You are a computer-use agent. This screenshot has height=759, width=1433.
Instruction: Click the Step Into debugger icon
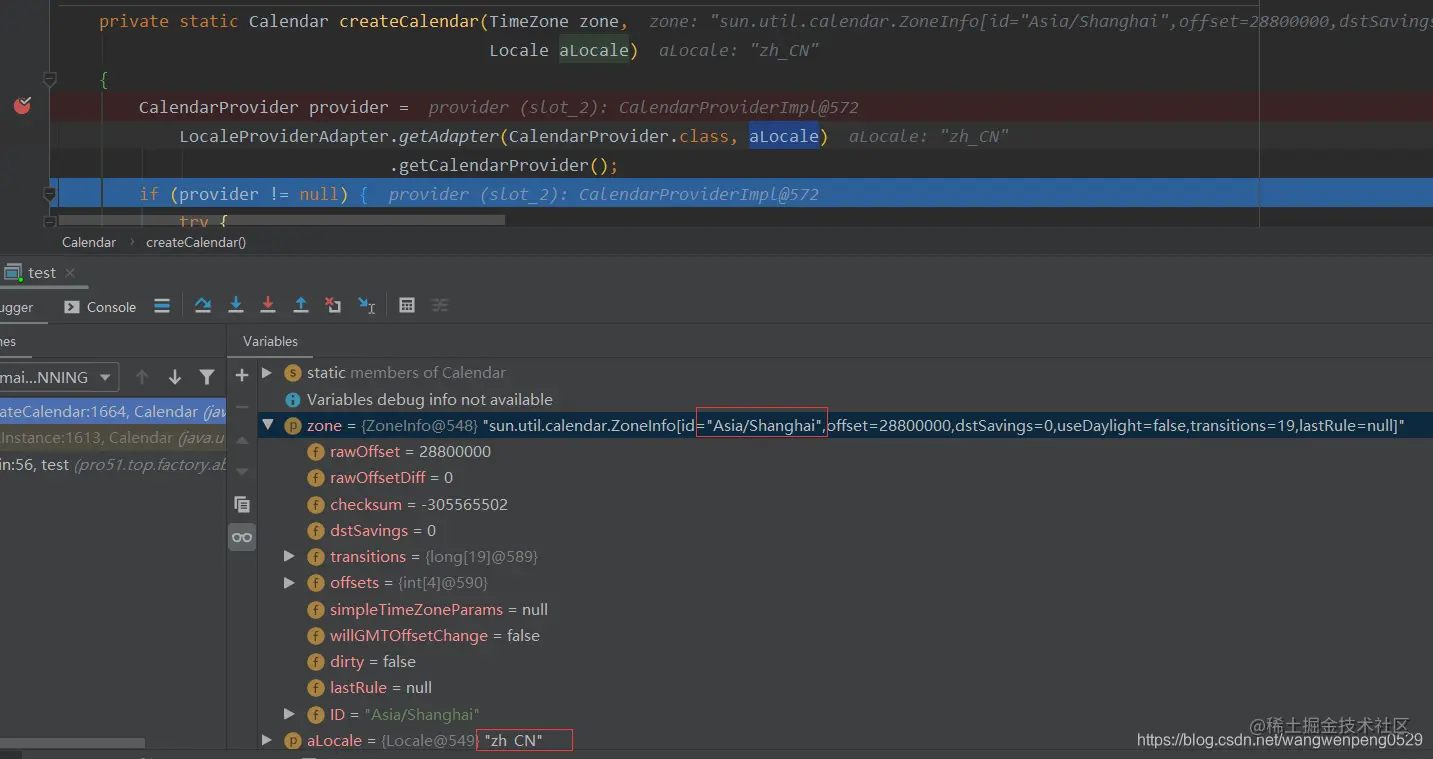click(x=236, y=306)
